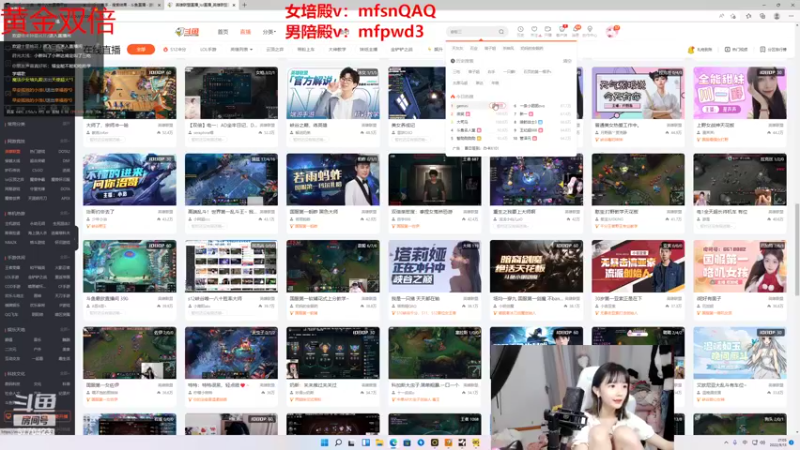800x450 pixels.
Task: Click into the search input field
Action: tap(472, 32)
